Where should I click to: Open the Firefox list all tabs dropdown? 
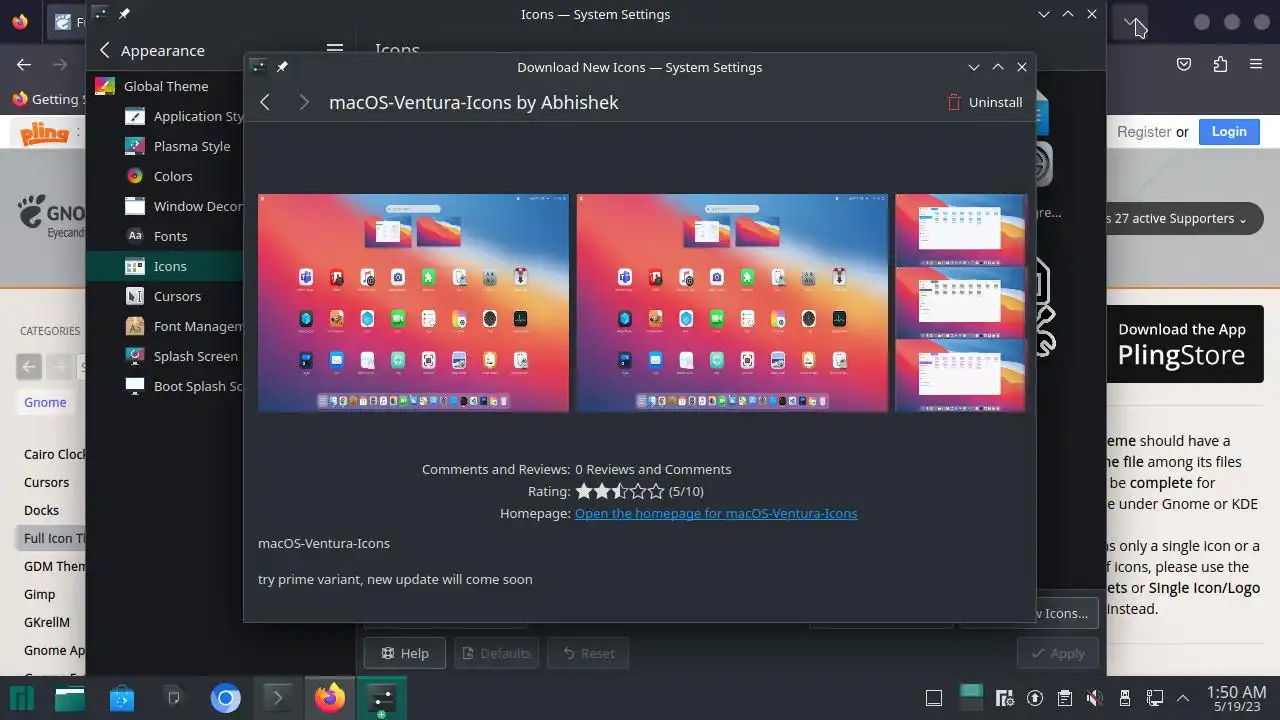point(1129,20)
